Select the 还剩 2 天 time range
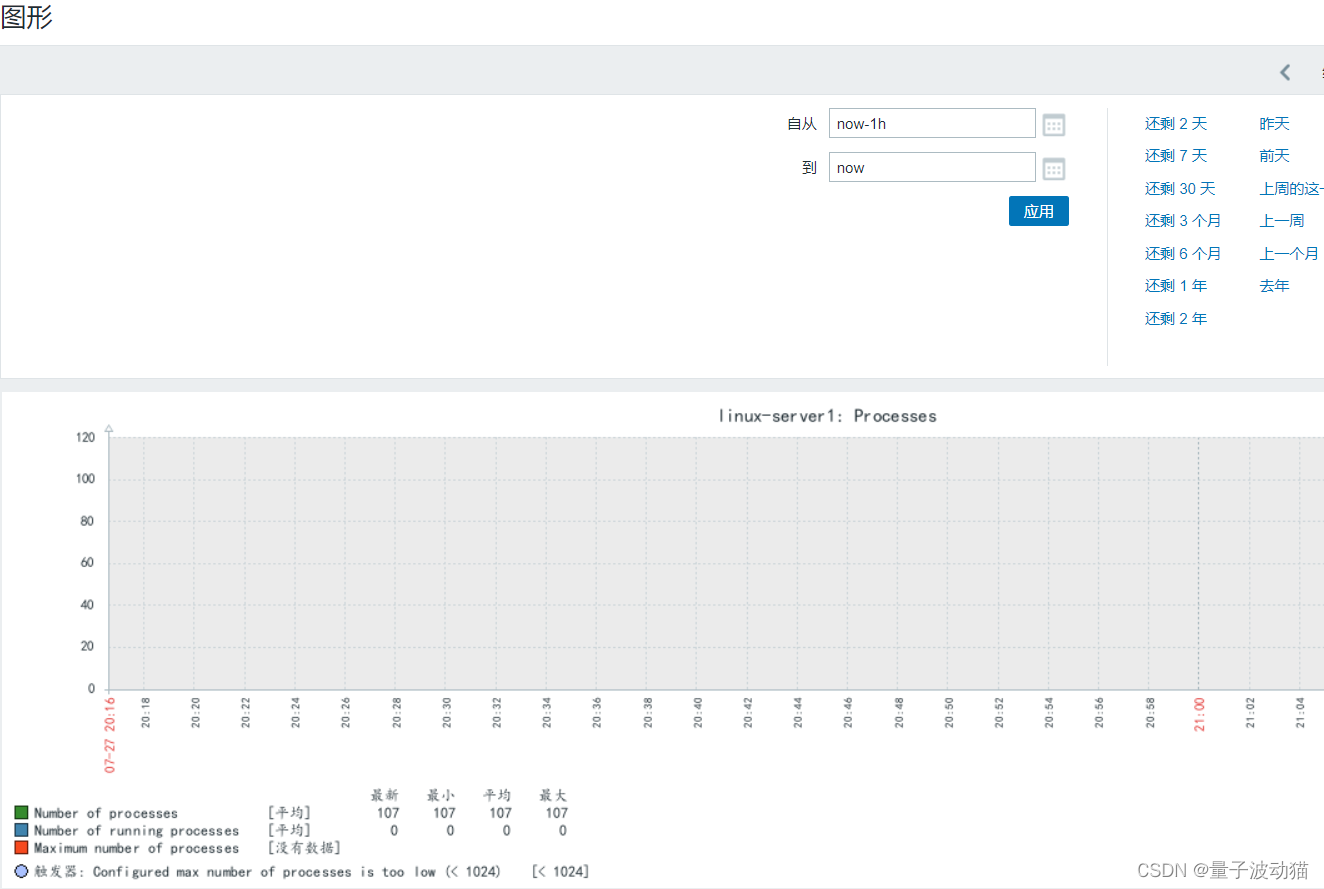This screenshot has width=1324, height=889. (x=1176, y=124)
